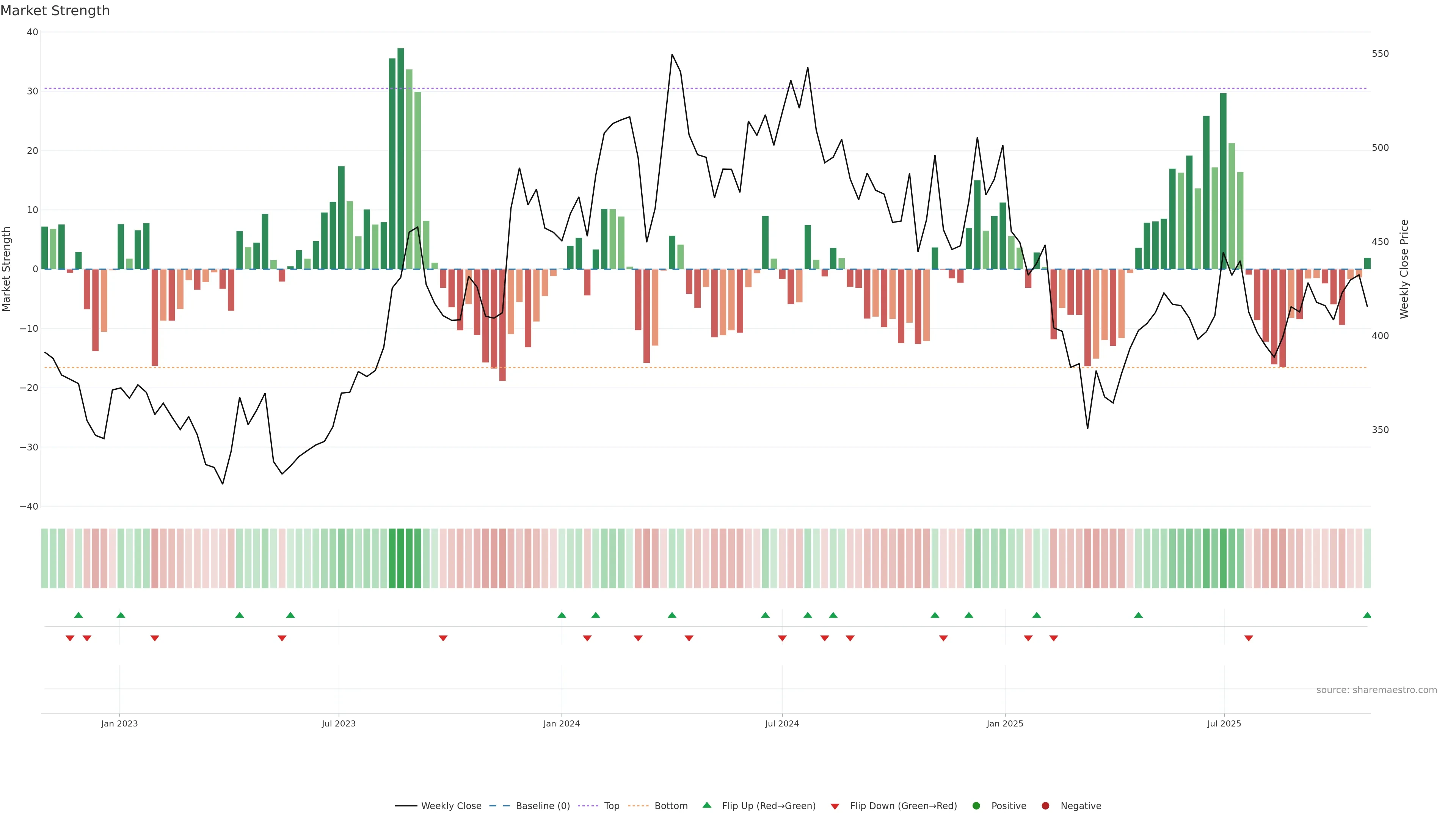
Task: Click the Negative red circle legend icon
Action: 1045,806
